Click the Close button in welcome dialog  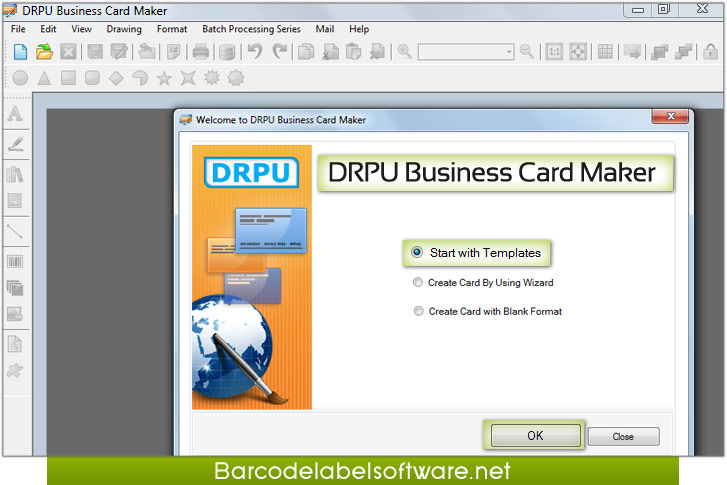pyautogui.click(x=623, y=436)
